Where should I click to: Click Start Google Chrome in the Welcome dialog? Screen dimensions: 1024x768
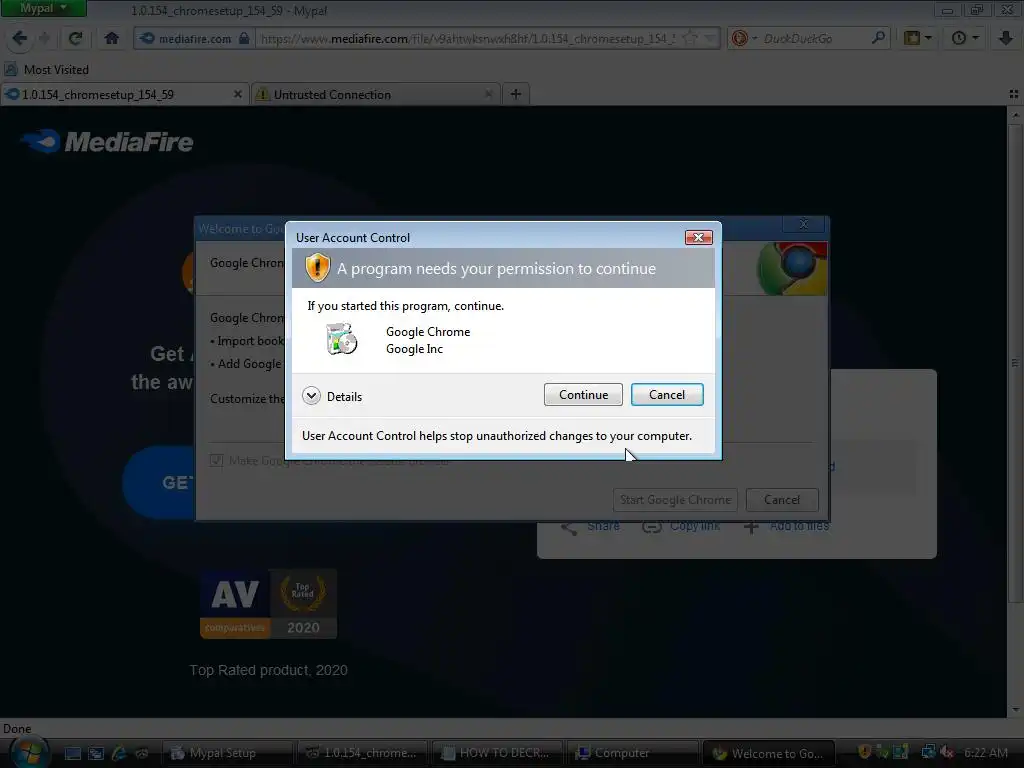(675, 500)
